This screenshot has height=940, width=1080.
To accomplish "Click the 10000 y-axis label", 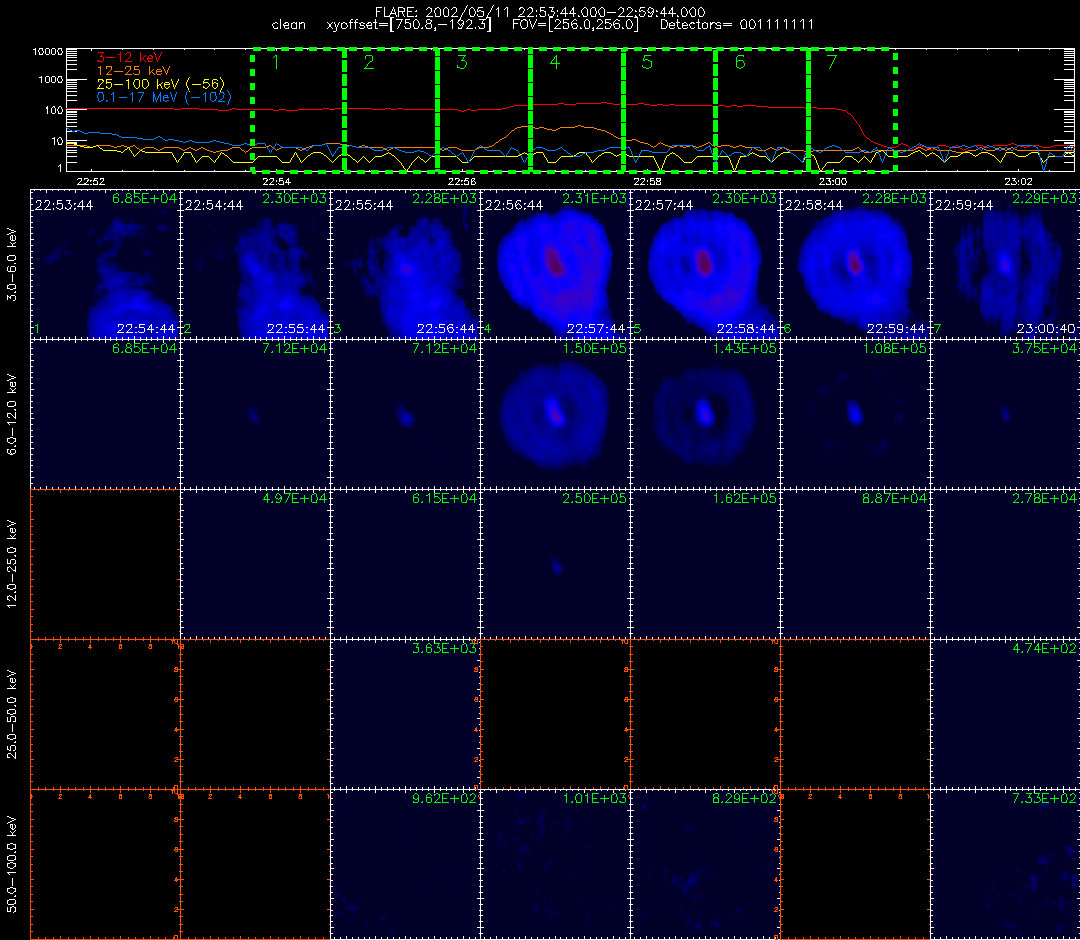I will click(48, 52).
